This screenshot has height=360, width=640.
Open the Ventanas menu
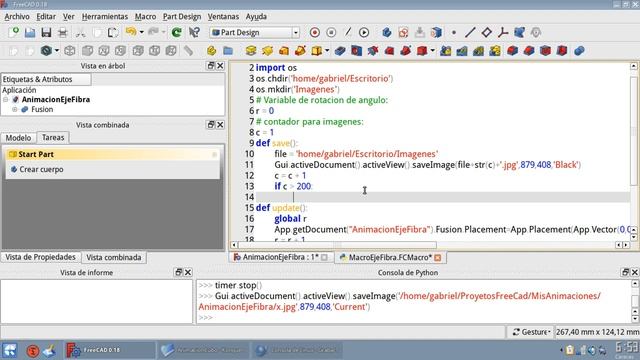pyautogui.click(x=223, y=17)
